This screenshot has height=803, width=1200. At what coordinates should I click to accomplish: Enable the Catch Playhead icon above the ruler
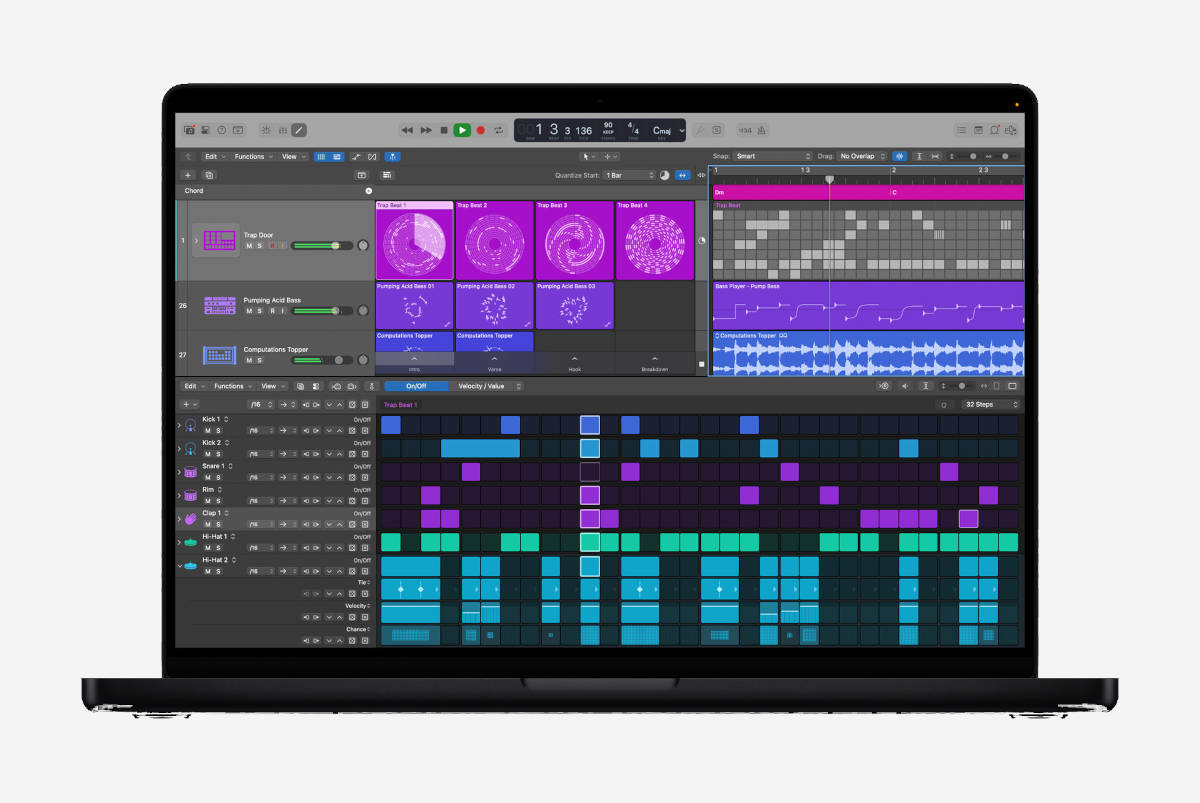click(899, 156)
